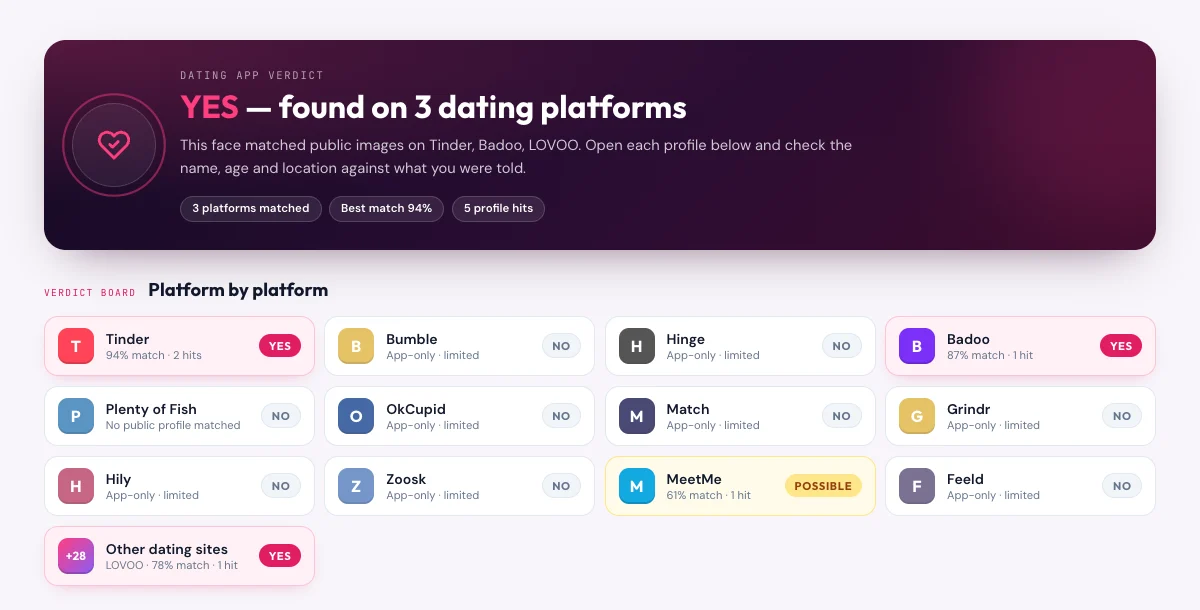Open the Badoo platform name
This screenshot has height=610, width=1200.
click(968, 339)
